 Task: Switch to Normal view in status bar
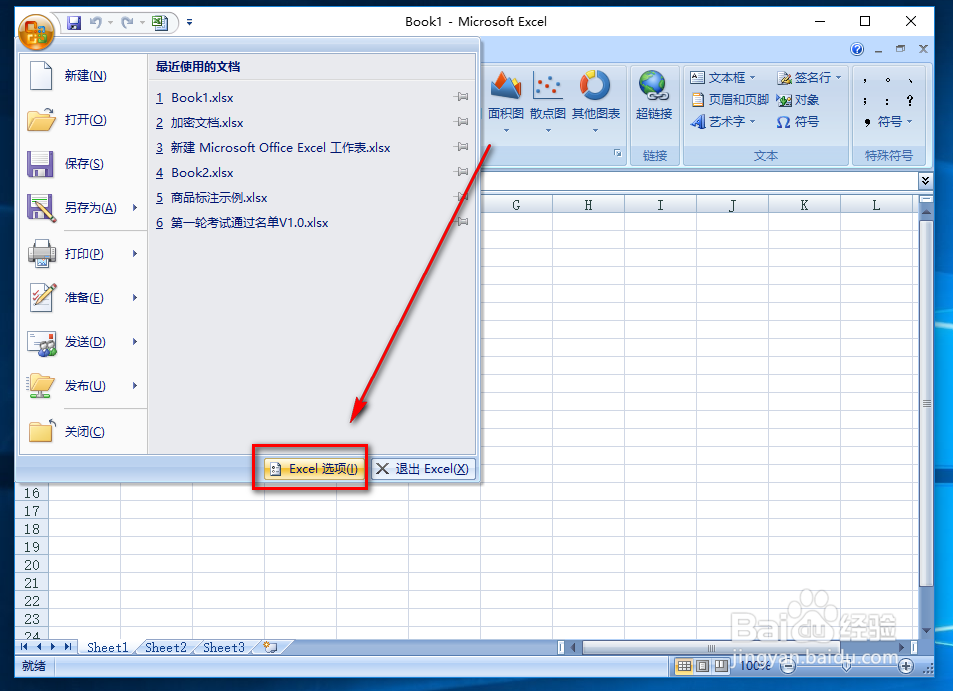click(x=684, y=666)
